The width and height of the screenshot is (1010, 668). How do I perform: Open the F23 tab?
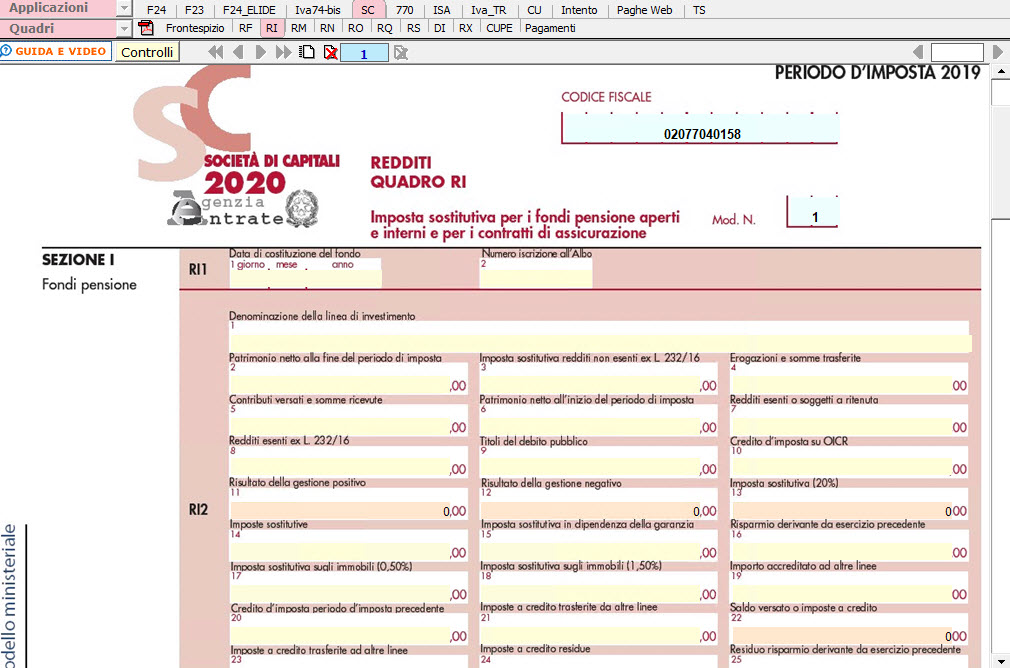[x=194, y=10]
